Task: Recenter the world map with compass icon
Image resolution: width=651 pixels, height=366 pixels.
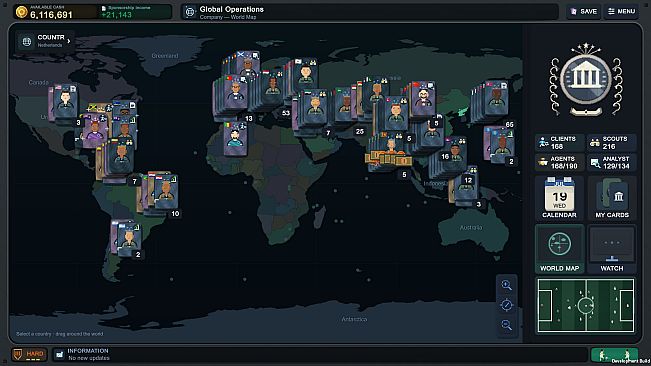Action: tap(507, 305)
